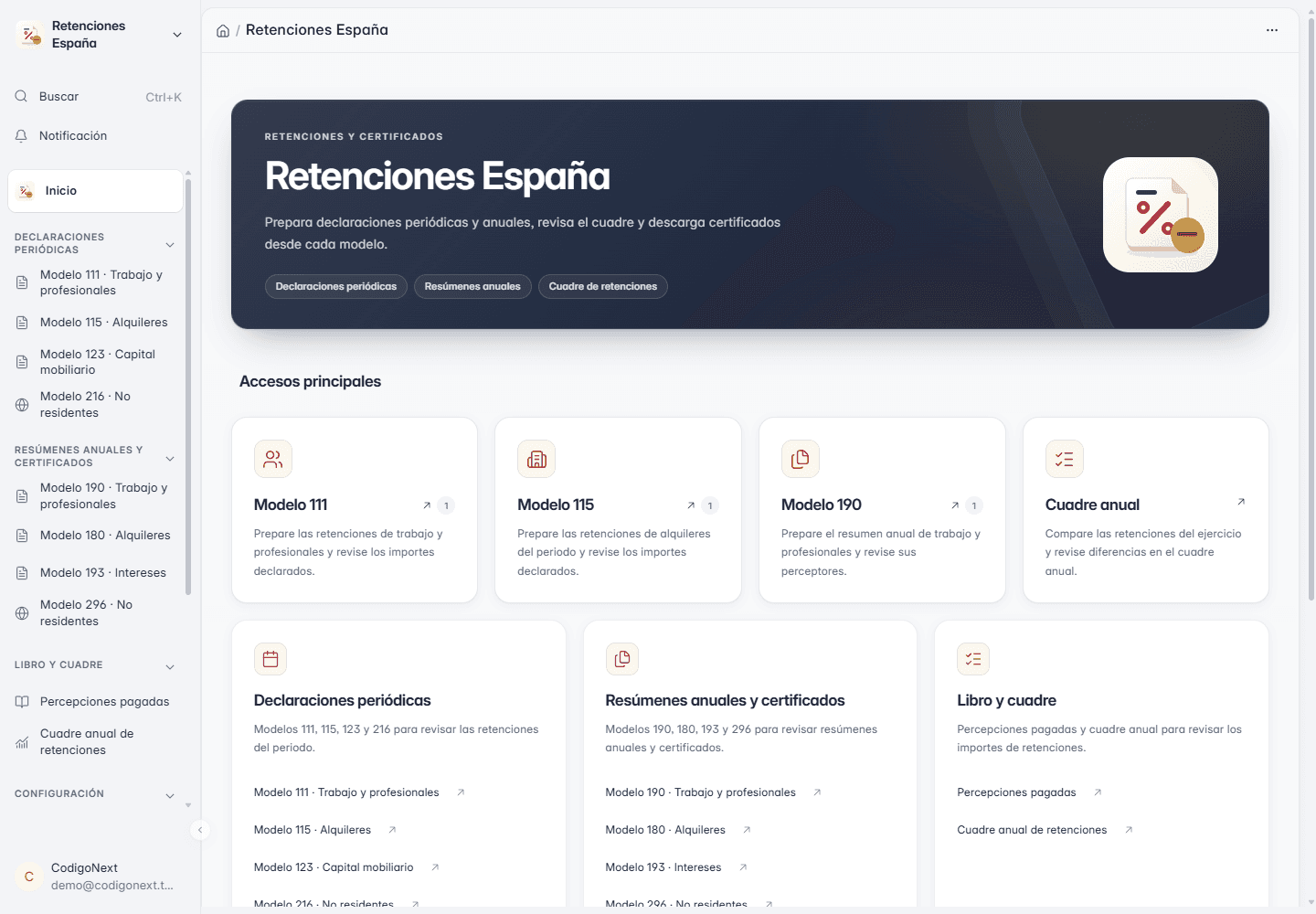Click the Cuadre anual card checklist icon
The image size is (1316, 914).
point(1065,459)
